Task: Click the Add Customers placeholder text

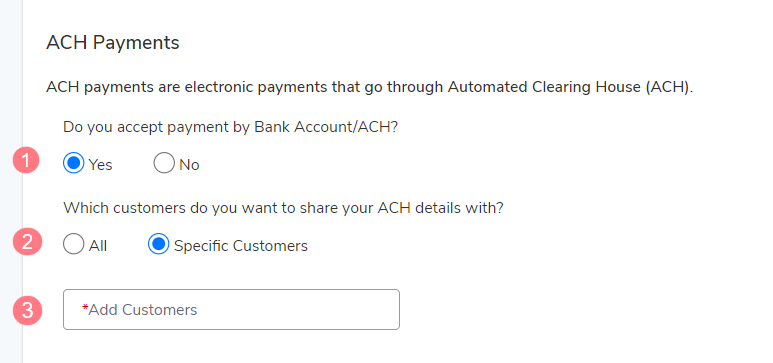Action: click(142, 310)
